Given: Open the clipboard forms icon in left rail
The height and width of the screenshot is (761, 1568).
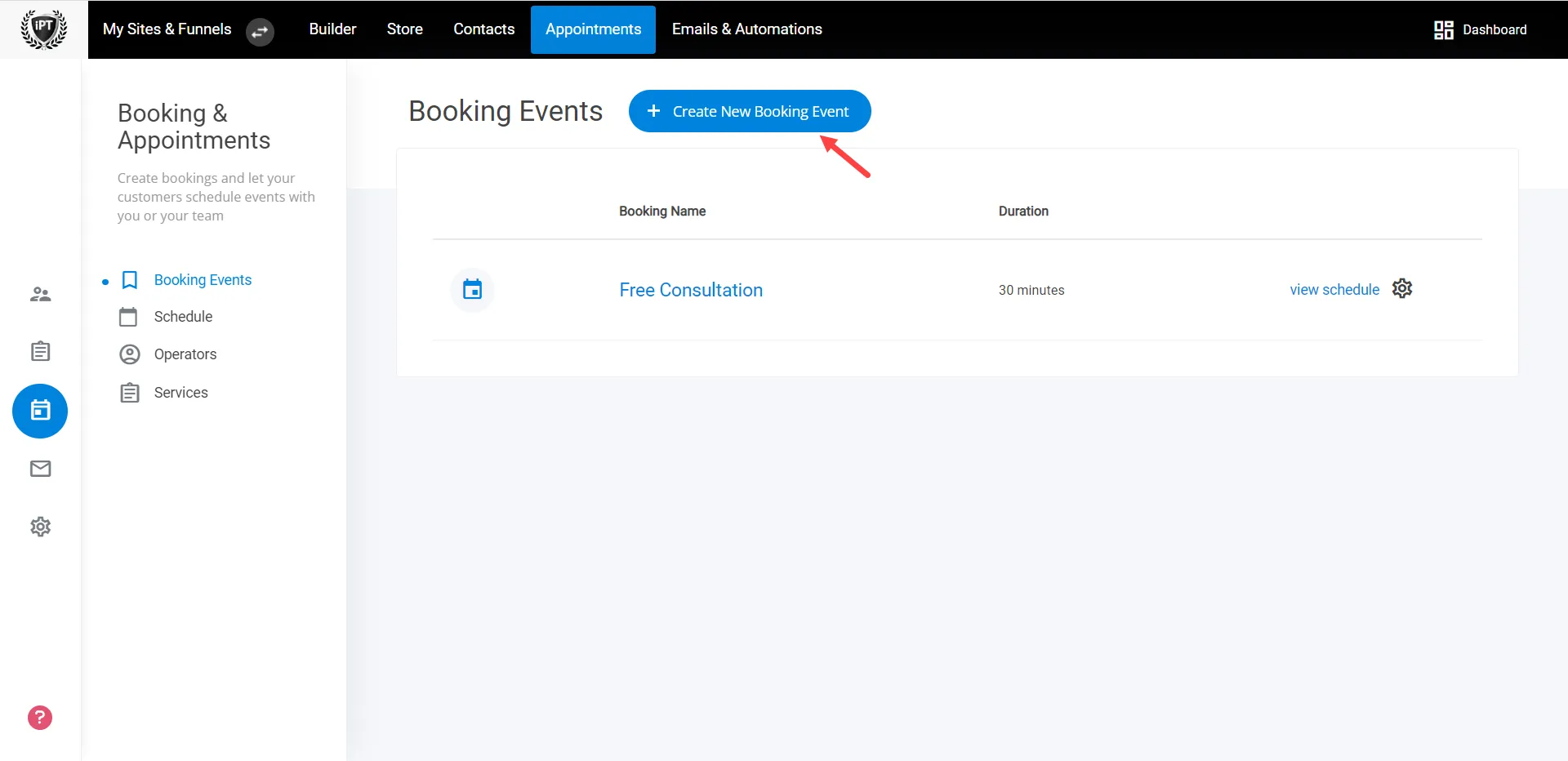Looking at the screenshot, I should tap(40, 351).
